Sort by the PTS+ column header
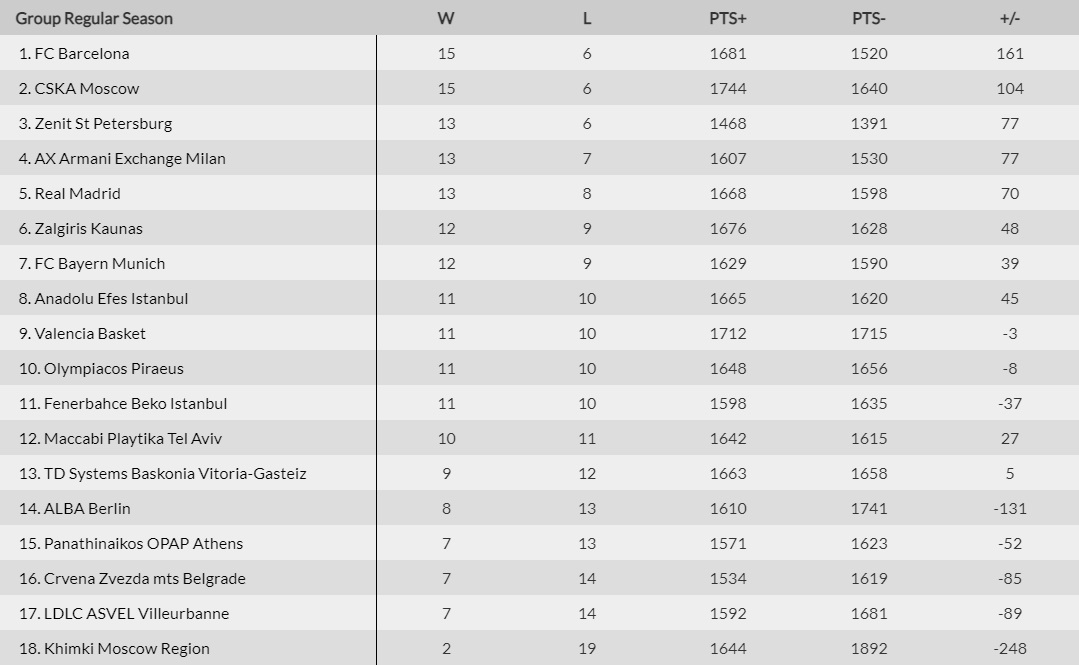 pyautogui.click(x=728, y=18)
